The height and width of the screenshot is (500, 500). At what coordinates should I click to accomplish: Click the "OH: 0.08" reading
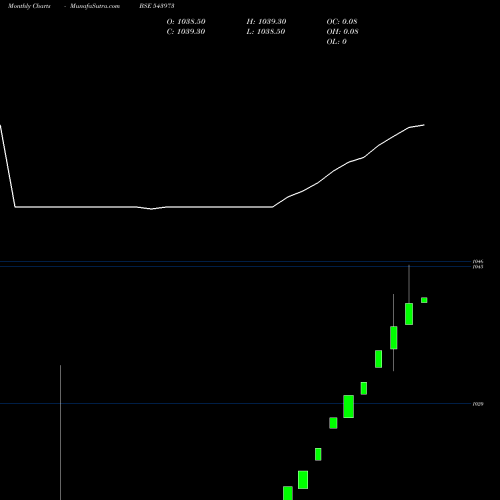click(x=343, y=32)
